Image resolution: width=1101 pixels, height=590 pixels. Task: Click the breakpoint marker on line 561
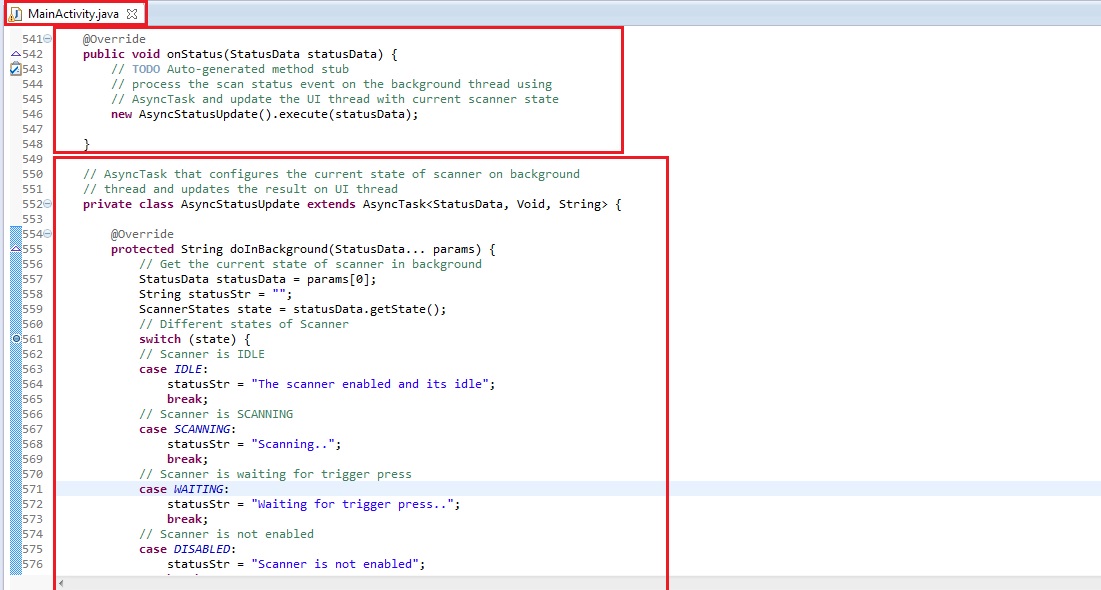tap(14, 339)
